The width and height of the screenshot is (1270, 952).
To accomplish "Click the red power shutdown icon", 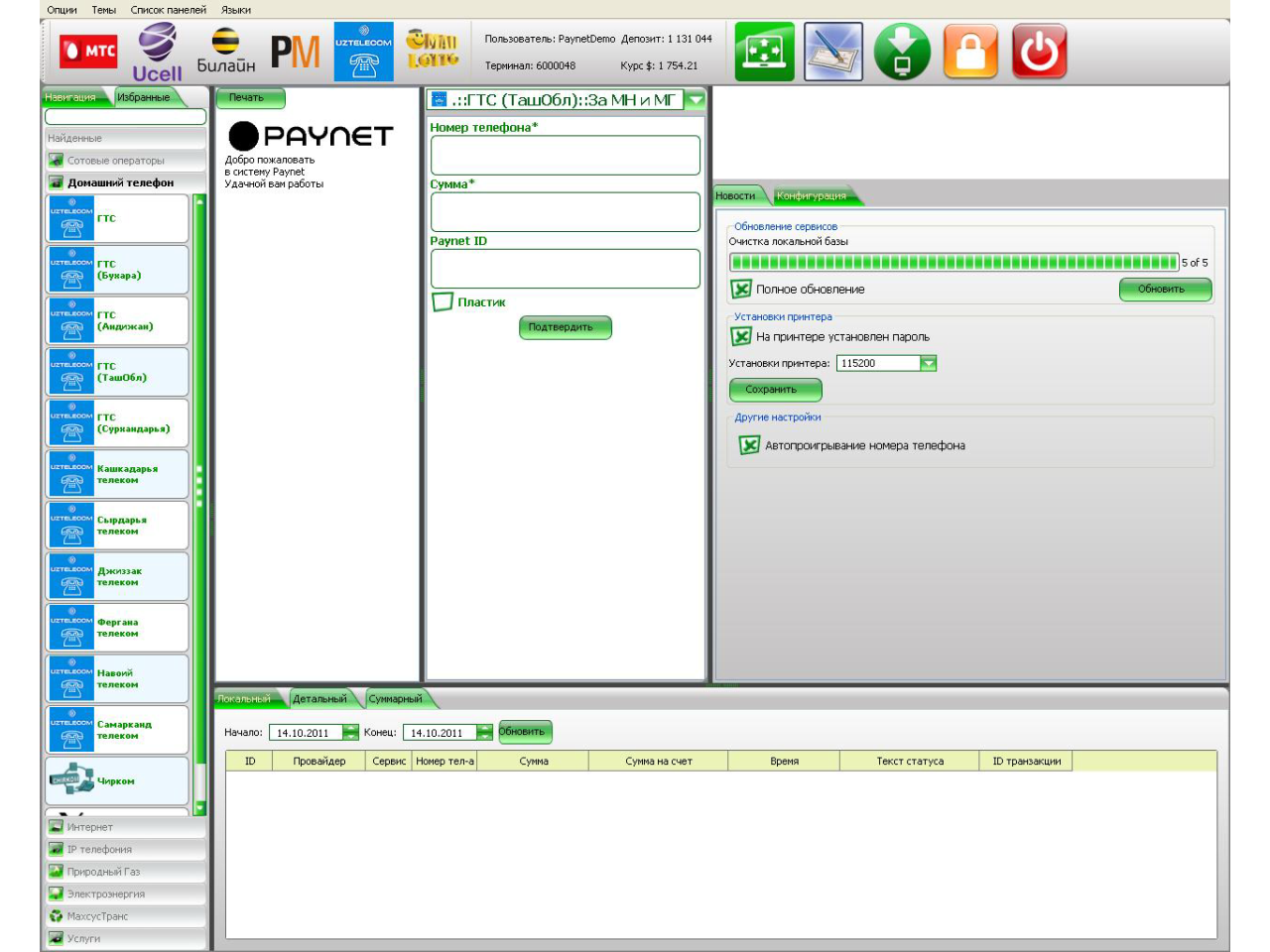I will (x=1039, y=52).
